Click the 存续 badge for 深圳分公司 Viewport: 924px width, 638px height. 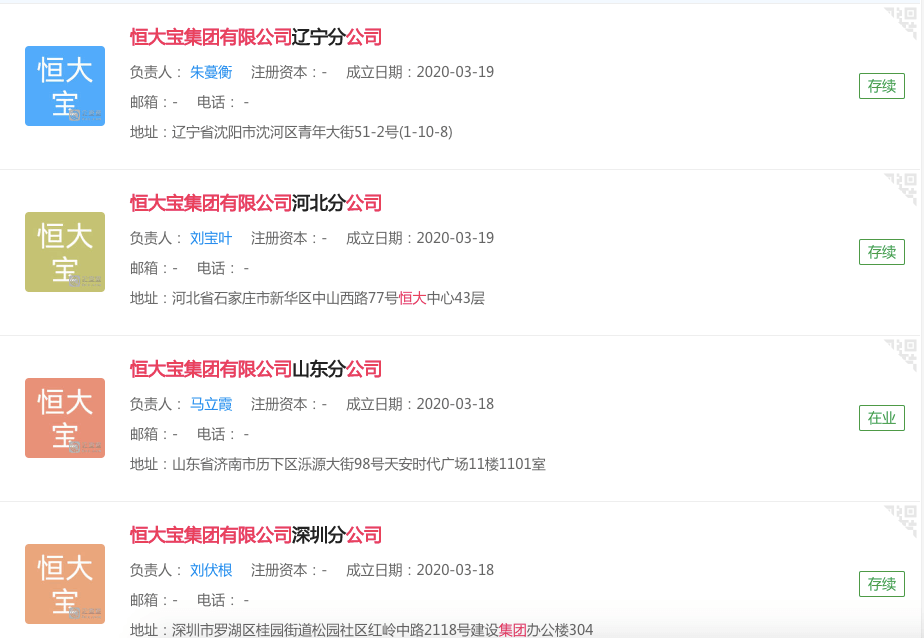pyautogui.click(x=881, y=584)
